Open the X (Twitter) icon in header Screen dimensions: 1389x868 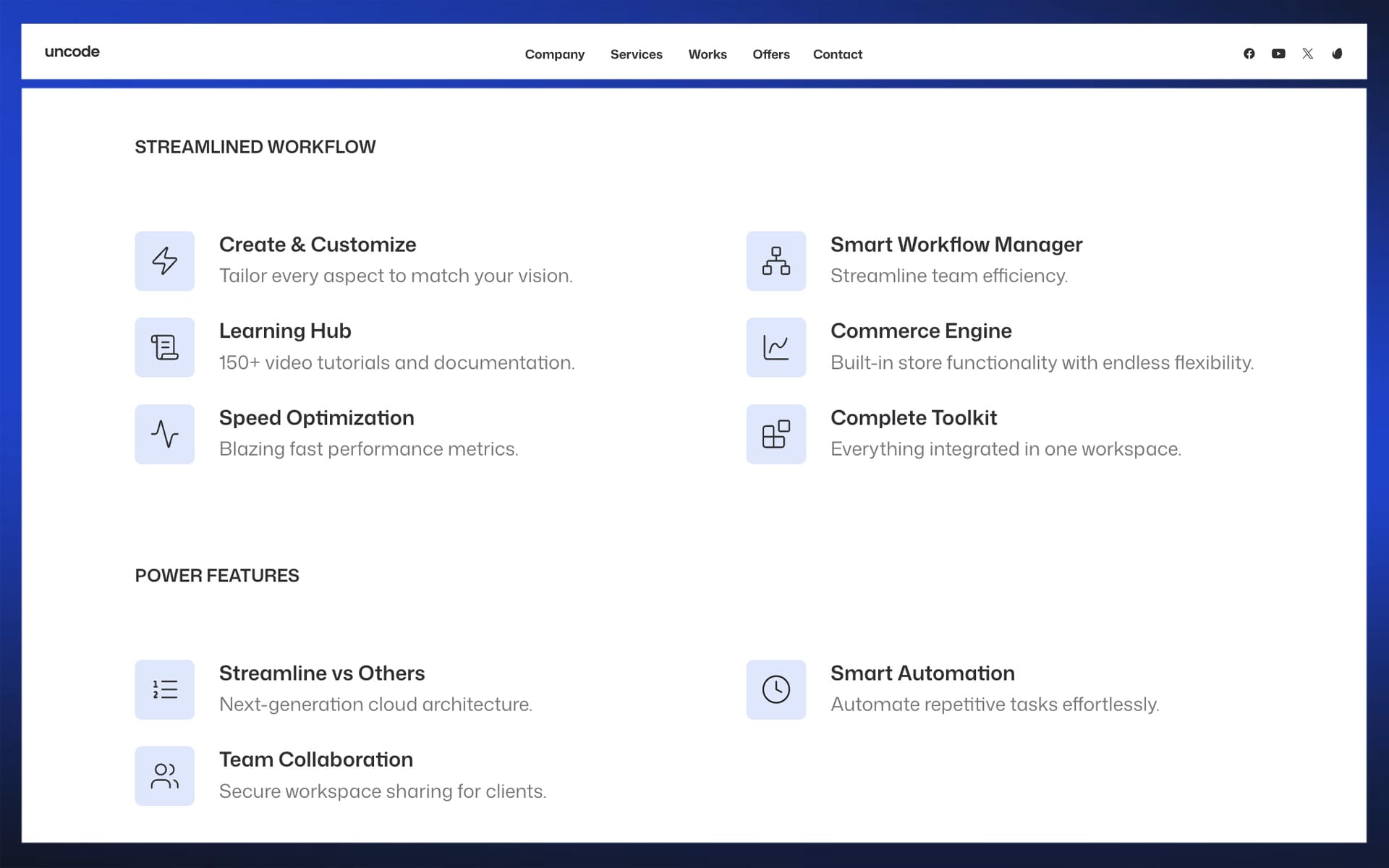[x=1307, y=54]
